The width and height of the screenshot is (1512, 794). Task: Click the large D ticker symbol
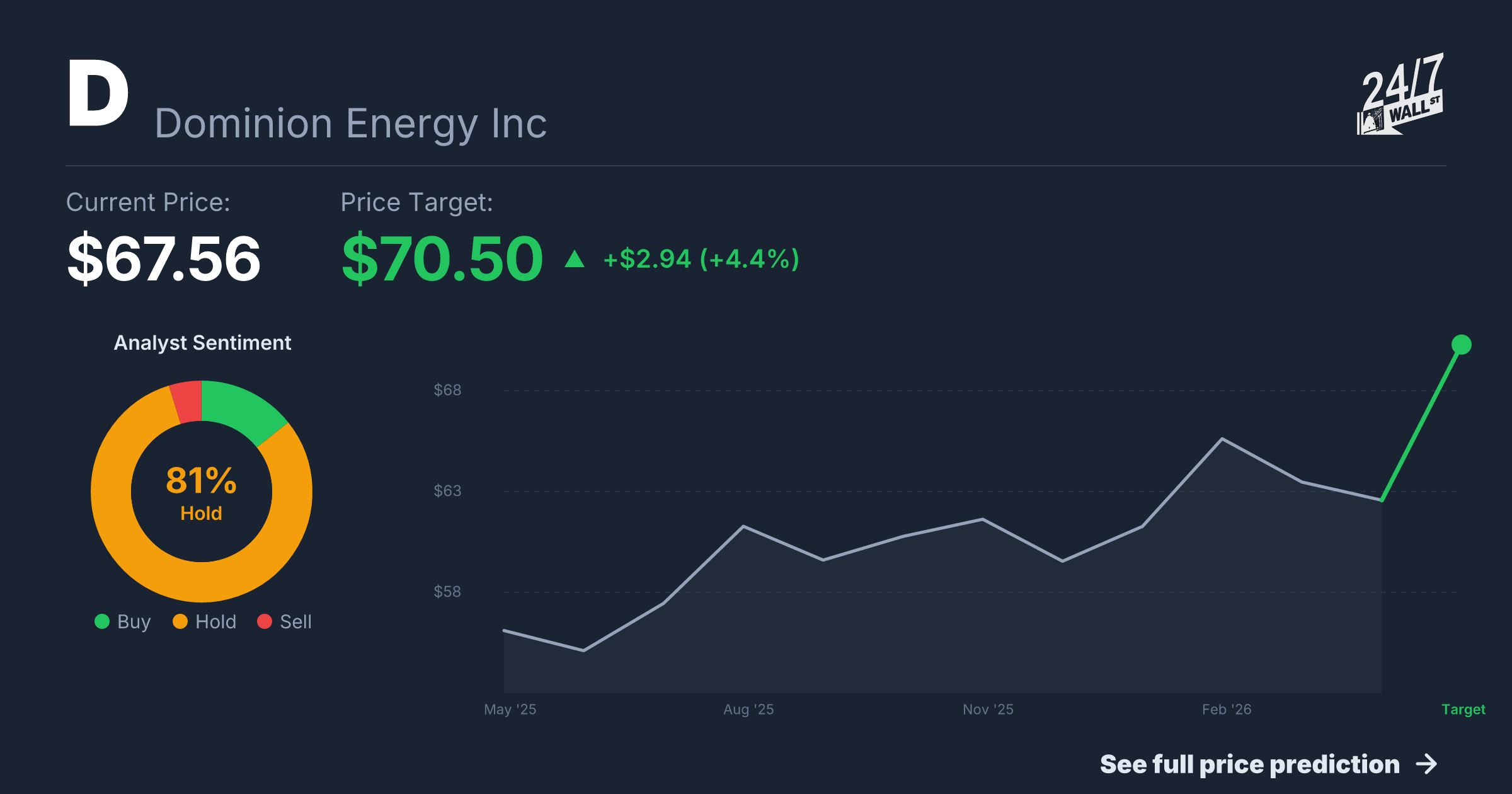coord(98,93)
